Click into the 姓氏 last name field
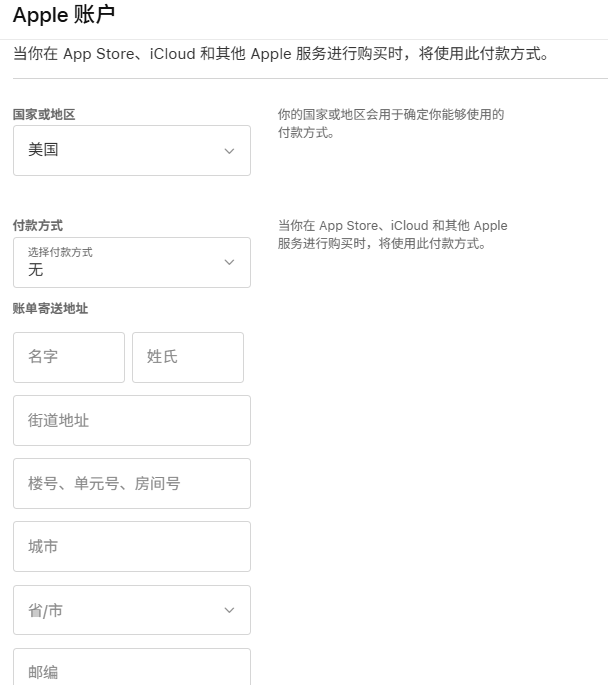This screenshot has width=608, height=685. click(188, 357)
